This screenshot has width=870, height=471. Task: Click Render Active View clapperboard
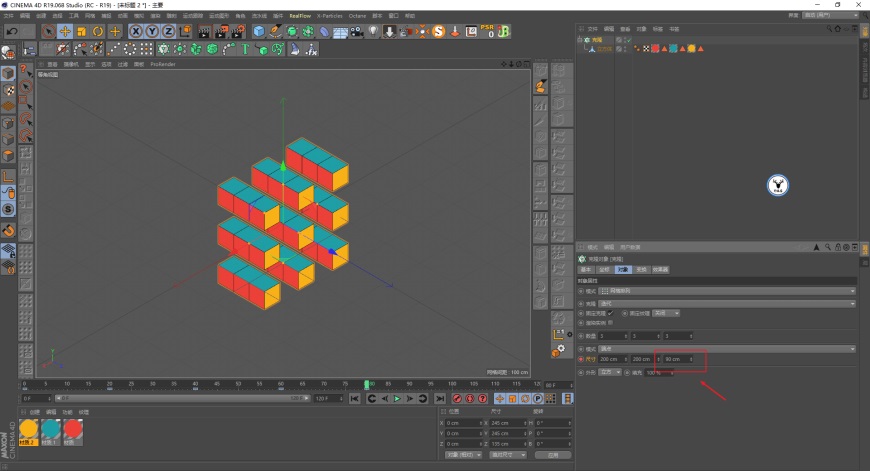(204, 32)
